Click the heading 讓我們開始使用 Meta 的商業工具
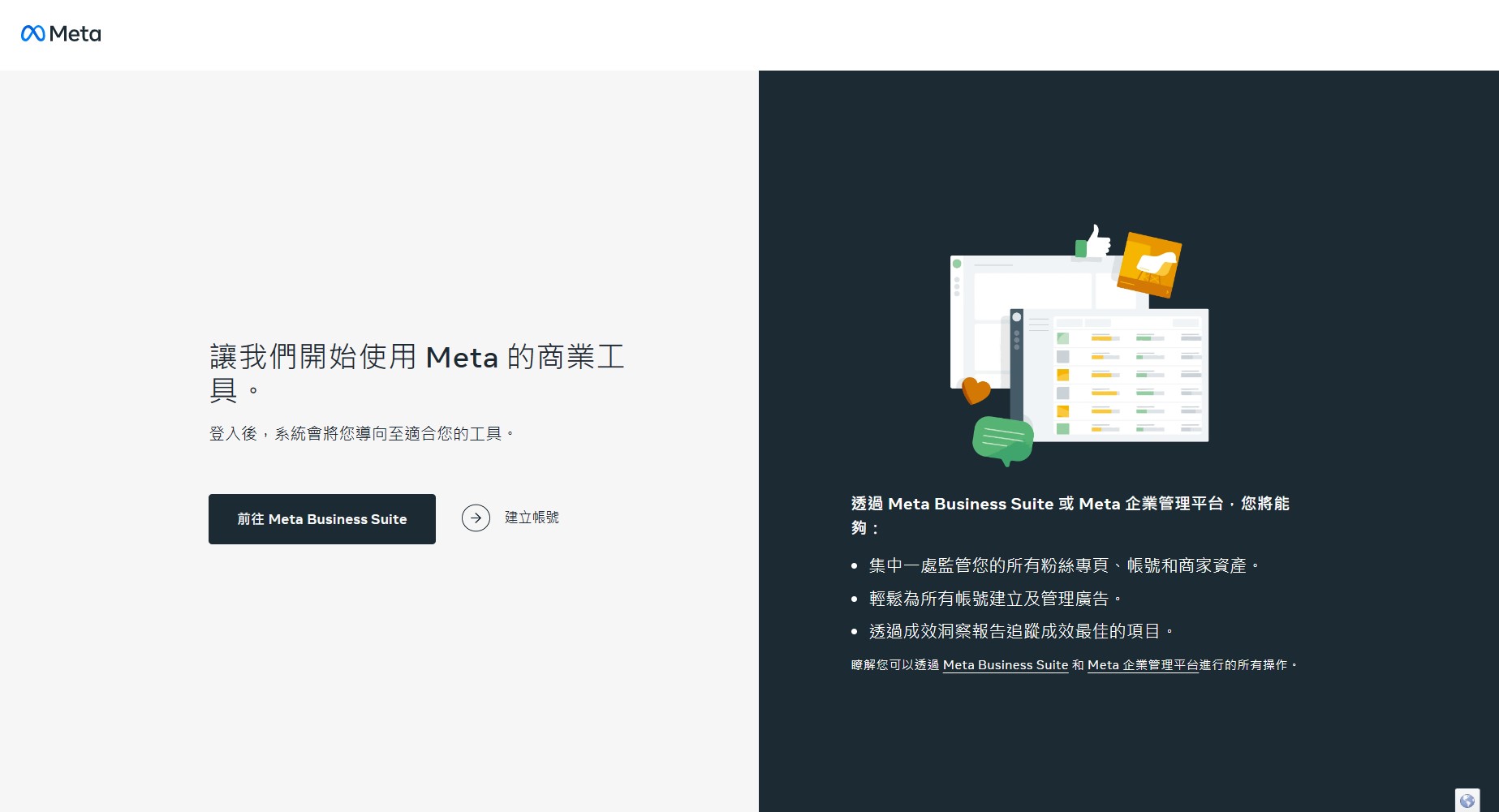 (x=417, y=373)
